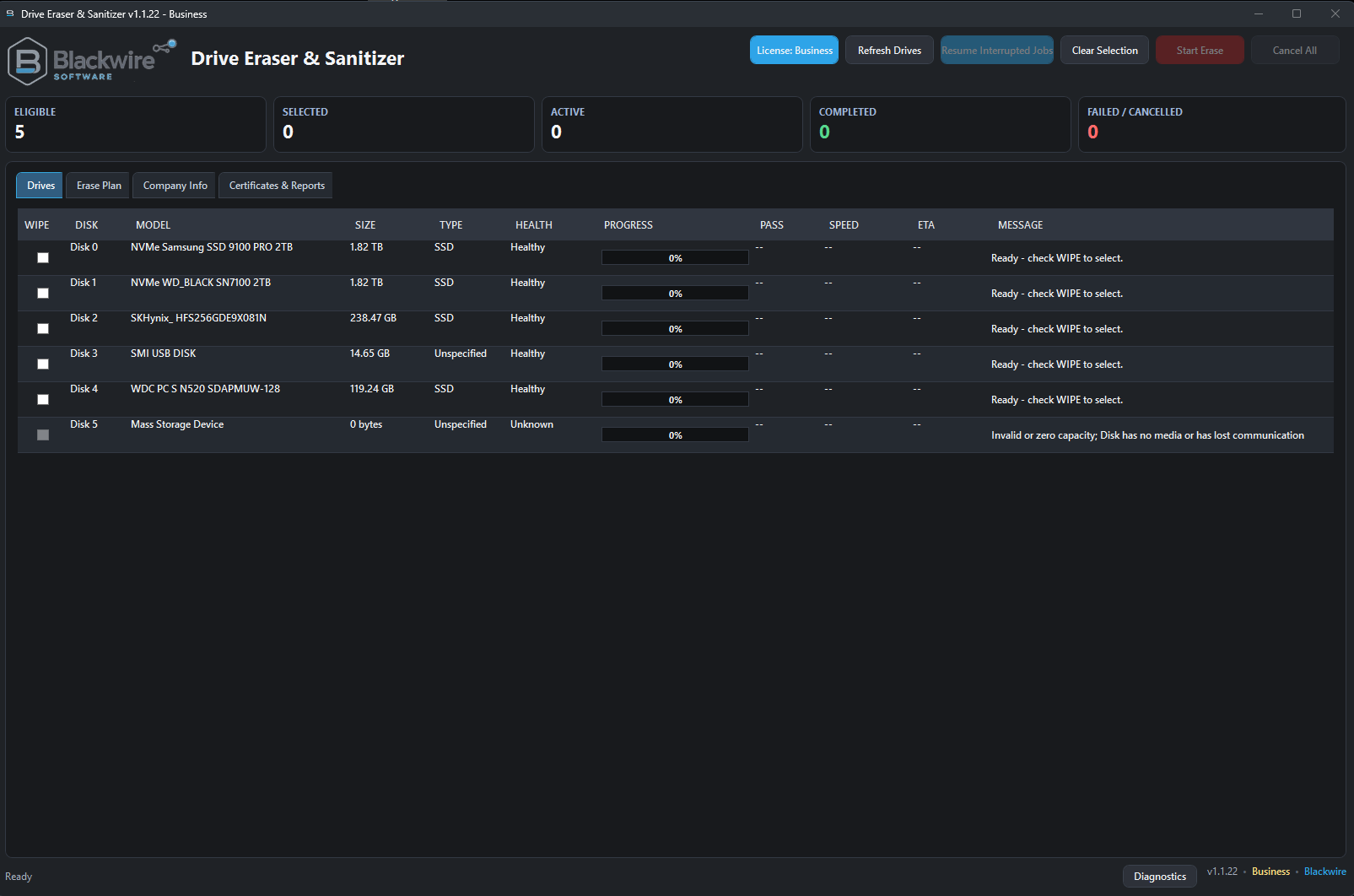This screenshot has height=896, width=1354.
Task: Click the Disk 0 progress bar
Action: point(675,258)
